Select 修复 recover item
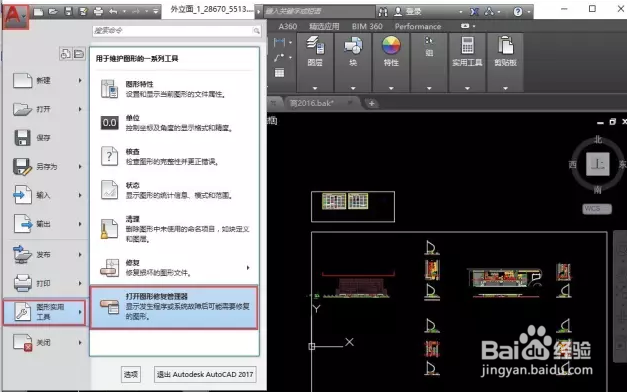The height and width of the screenshot is (392, 627). click(x=175, y=268)
